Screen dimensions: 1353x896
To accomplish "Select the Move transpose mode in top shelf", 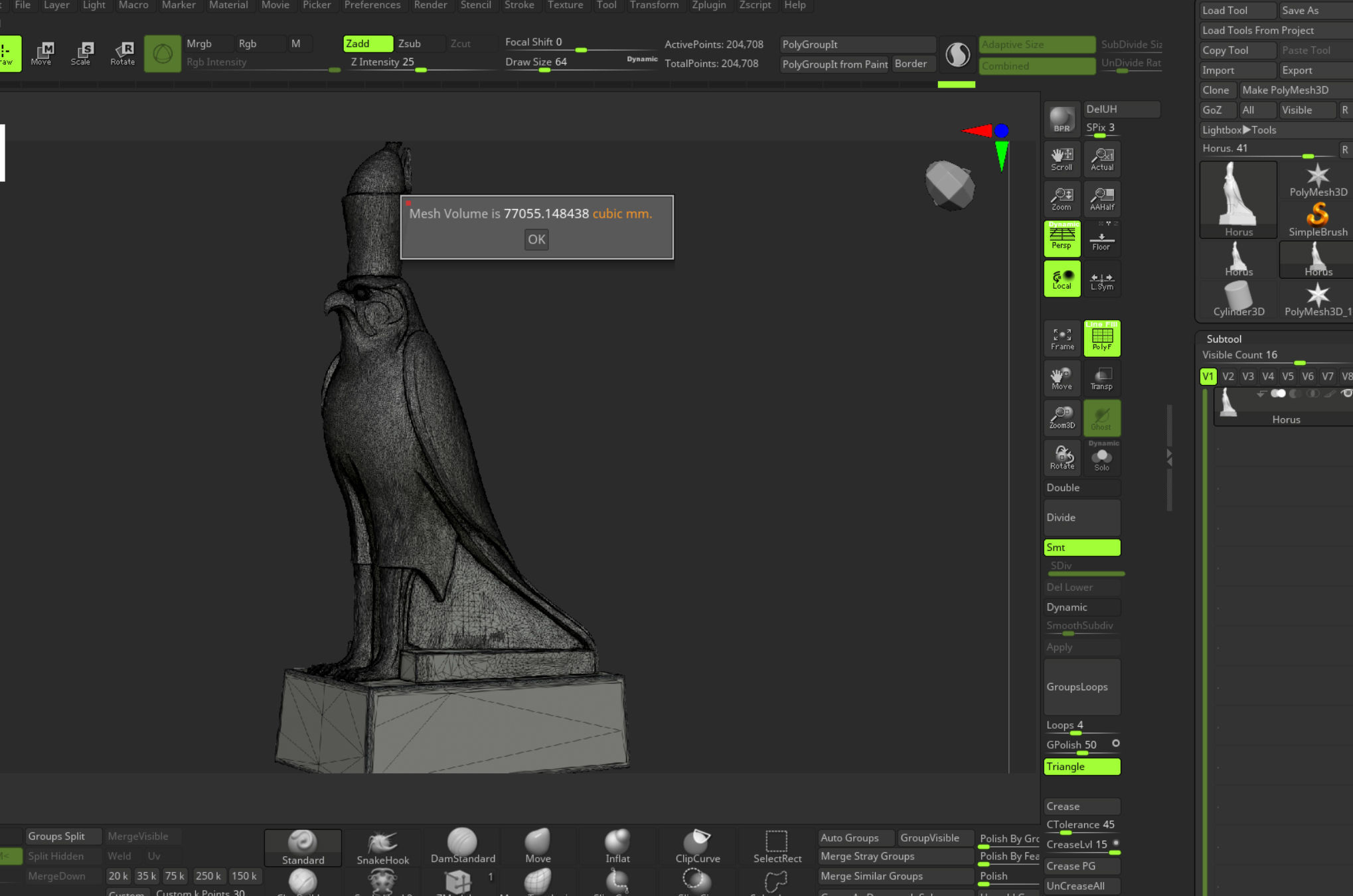I will 41,53.
